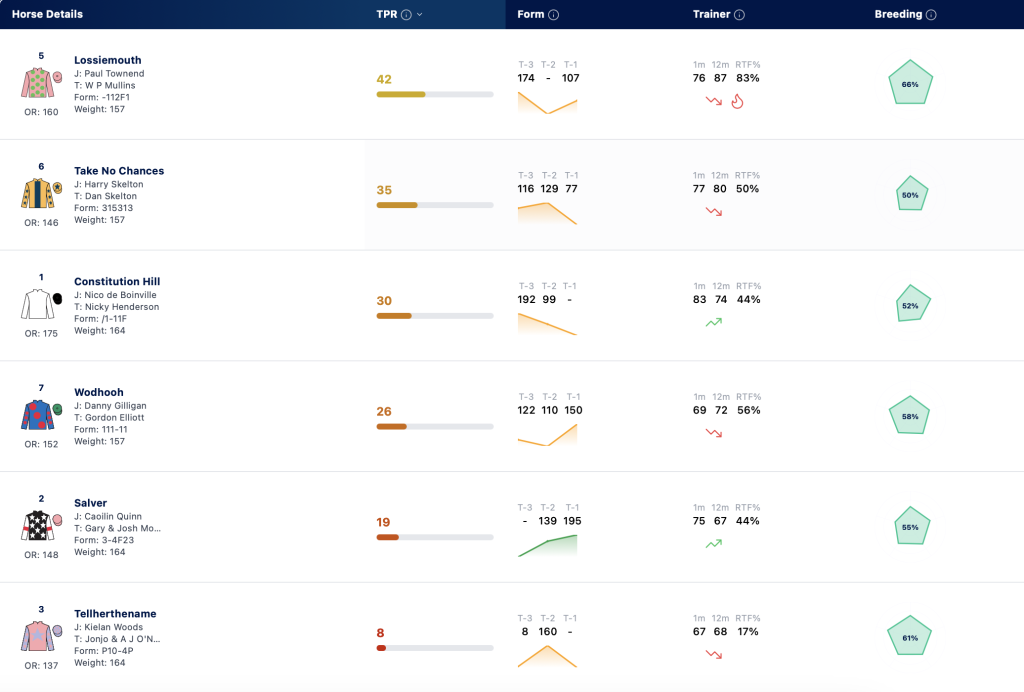Click Salver's green form sparkline chart
1024x692 pixels.
pos(547,546)
